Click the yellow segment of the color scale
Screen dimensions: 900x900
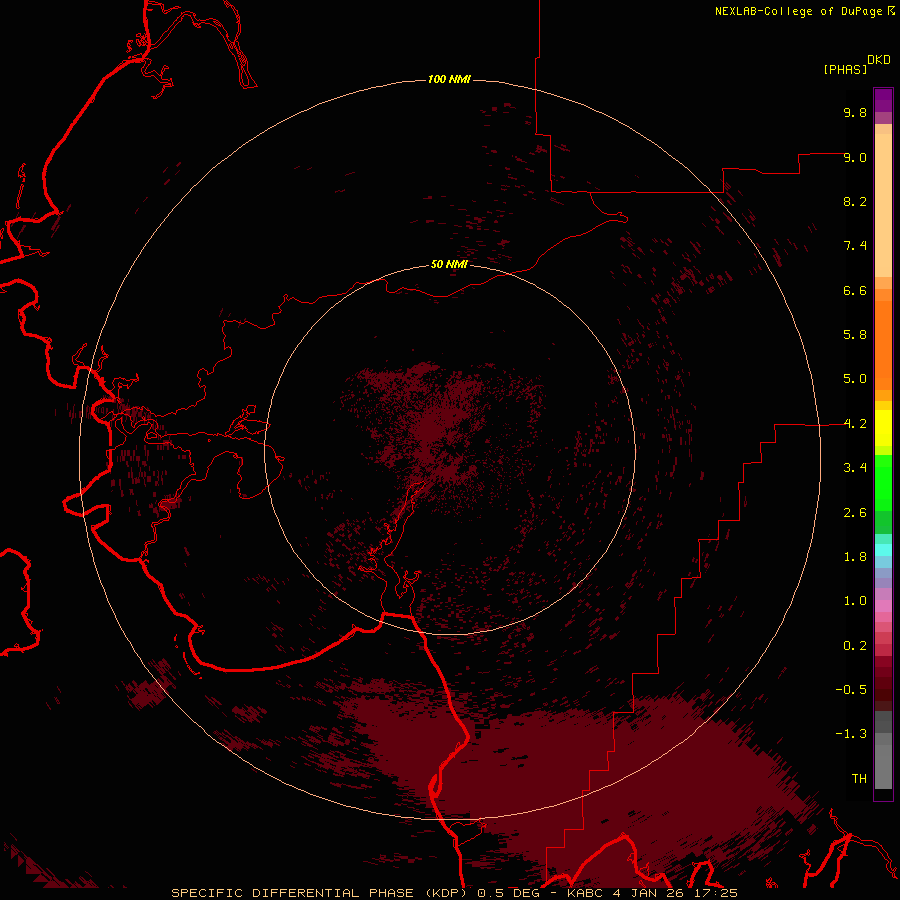[x=883, y=428]
